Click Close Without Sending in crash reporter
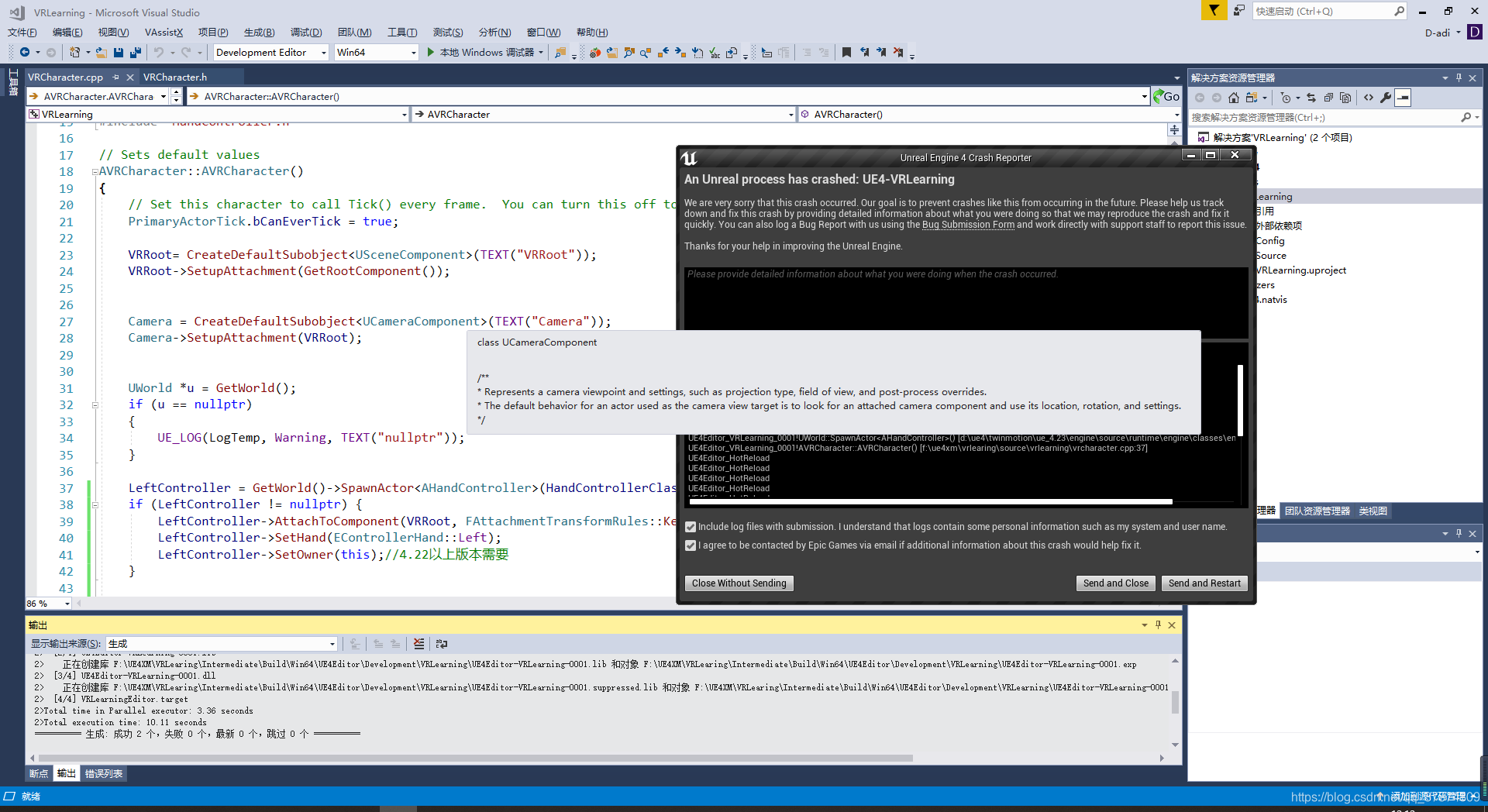Image resolution: width=1488 pixels, height=812 pixels. click(739, 583)
